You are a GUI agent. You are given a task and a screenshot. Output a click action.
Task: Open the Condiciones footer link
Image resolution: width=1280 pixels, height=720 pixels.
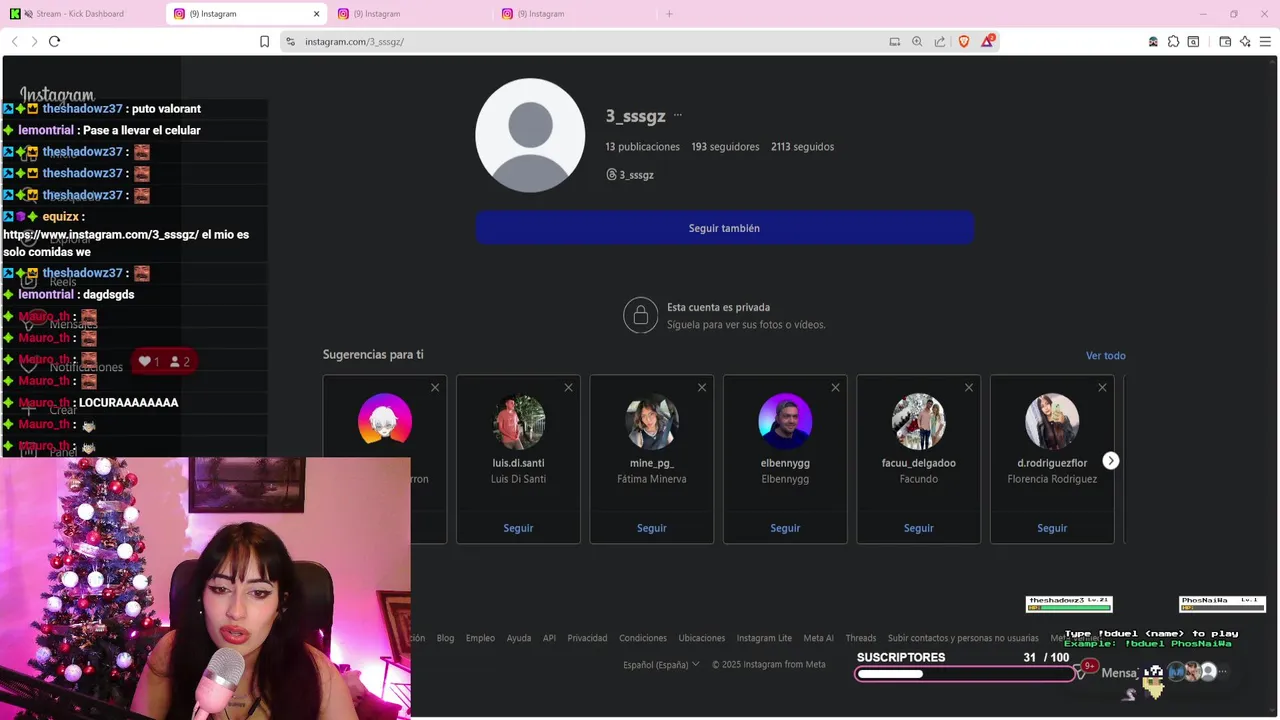pyautogui.click(x=643, y=638)
